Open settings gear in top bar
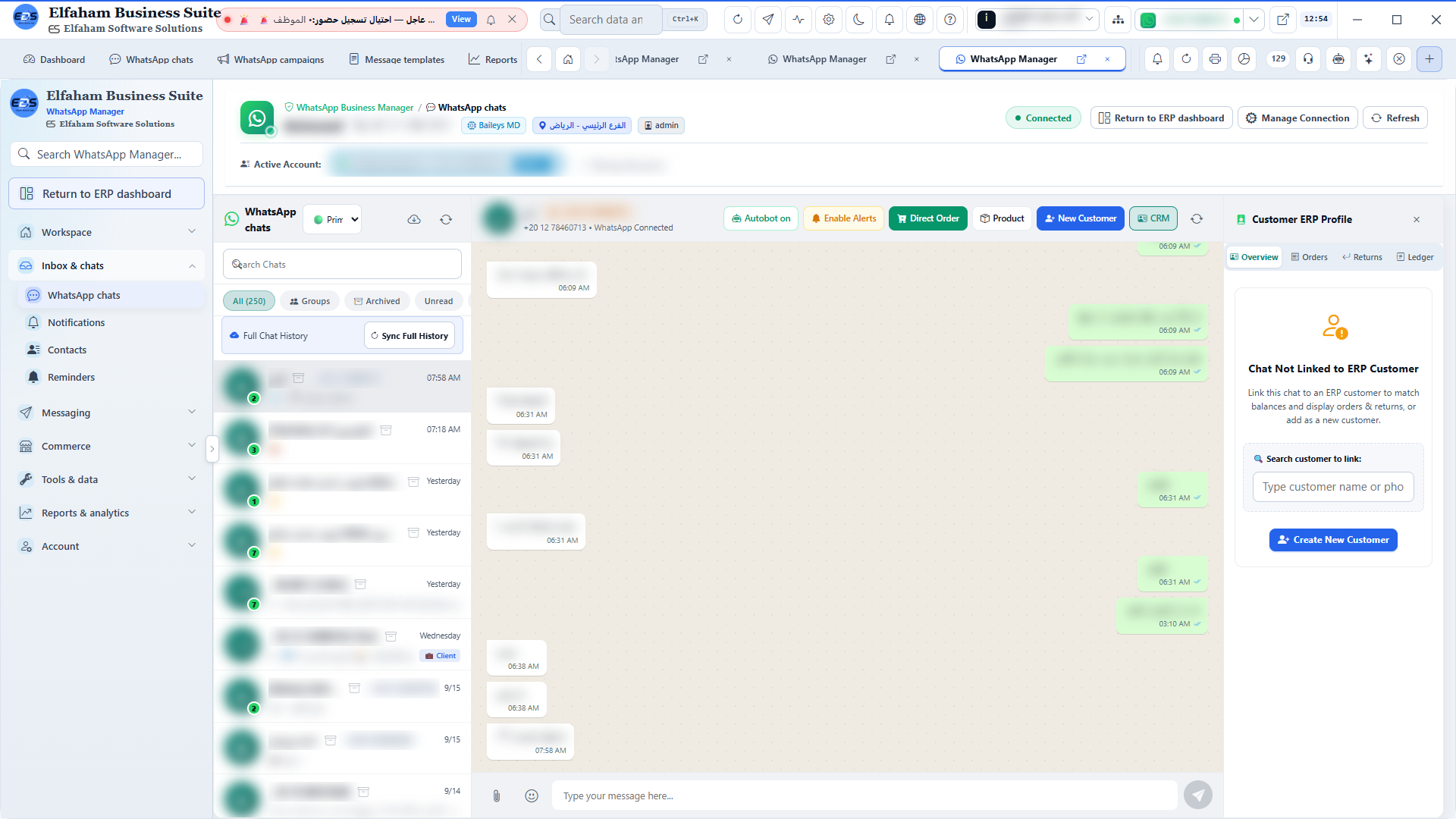 point(829,20)
